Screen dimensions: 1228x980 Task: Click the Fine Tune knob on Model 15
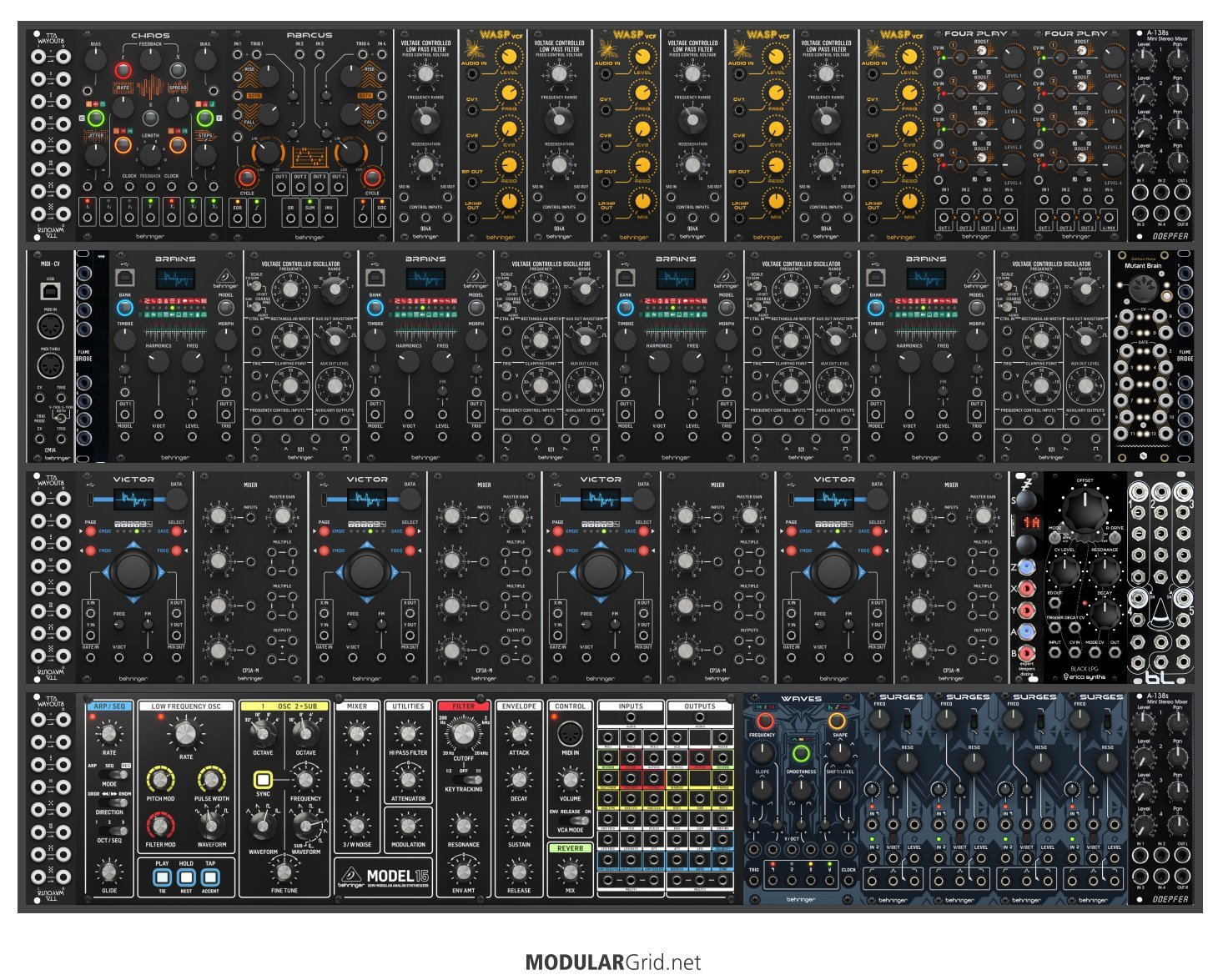pyautogui.click(x=284, y=872)
